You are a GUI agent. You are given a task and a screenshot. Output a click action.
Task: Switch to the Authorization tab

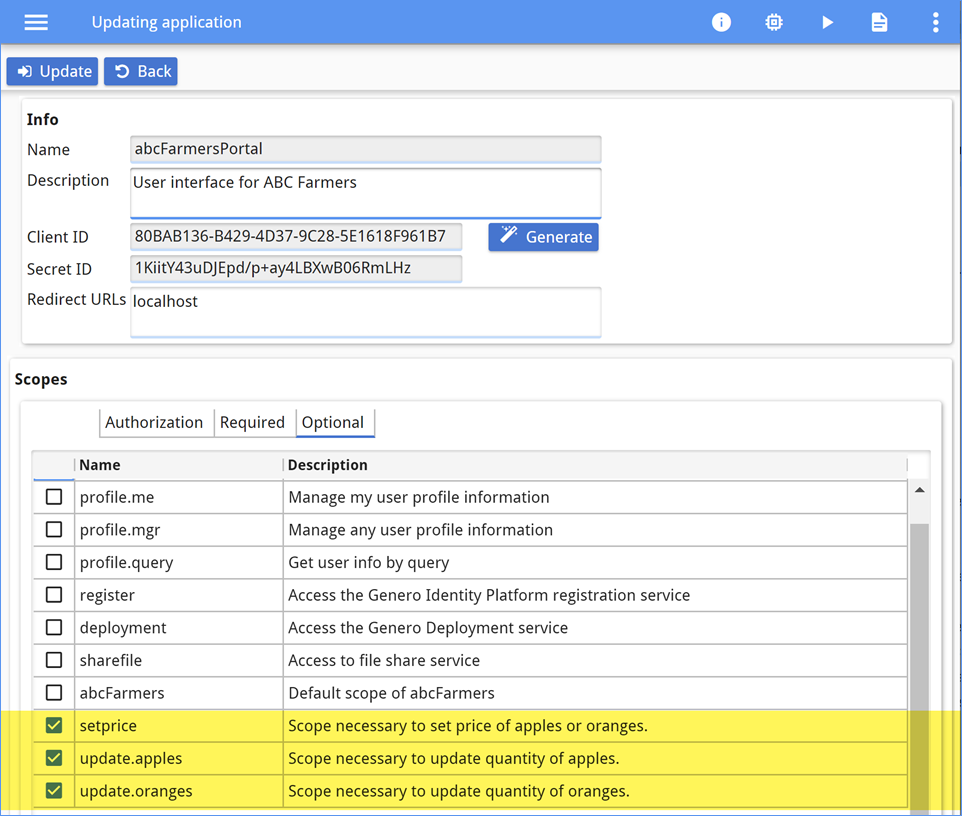coord(154,422)
